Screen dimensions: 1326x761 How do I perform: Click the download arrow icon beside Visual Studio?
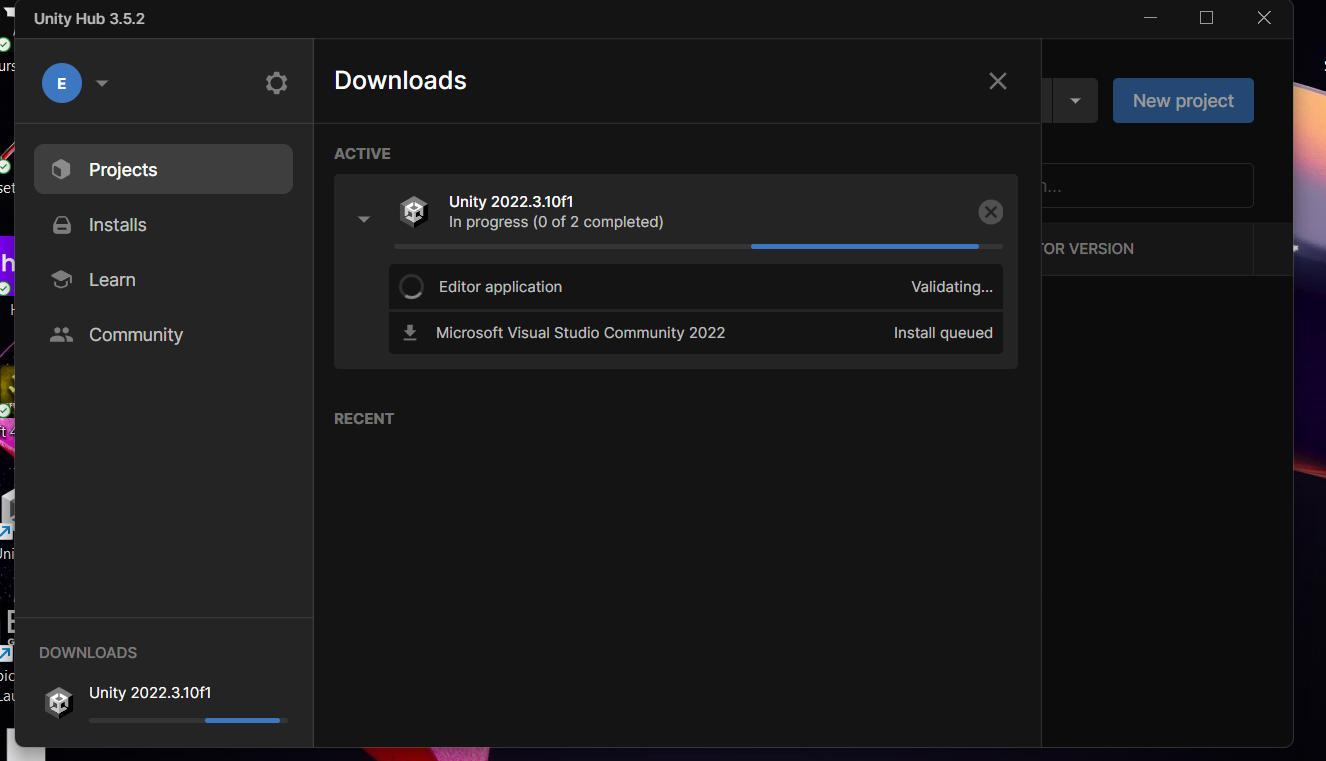409,333
